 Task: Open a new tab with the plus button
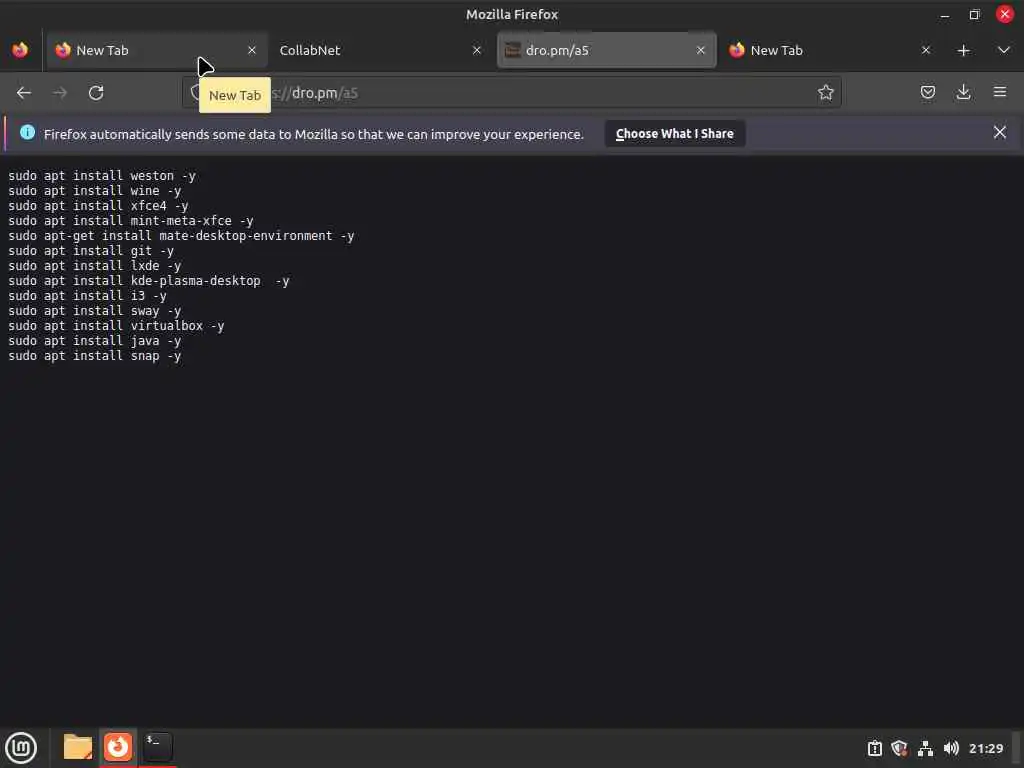(963, 50)
